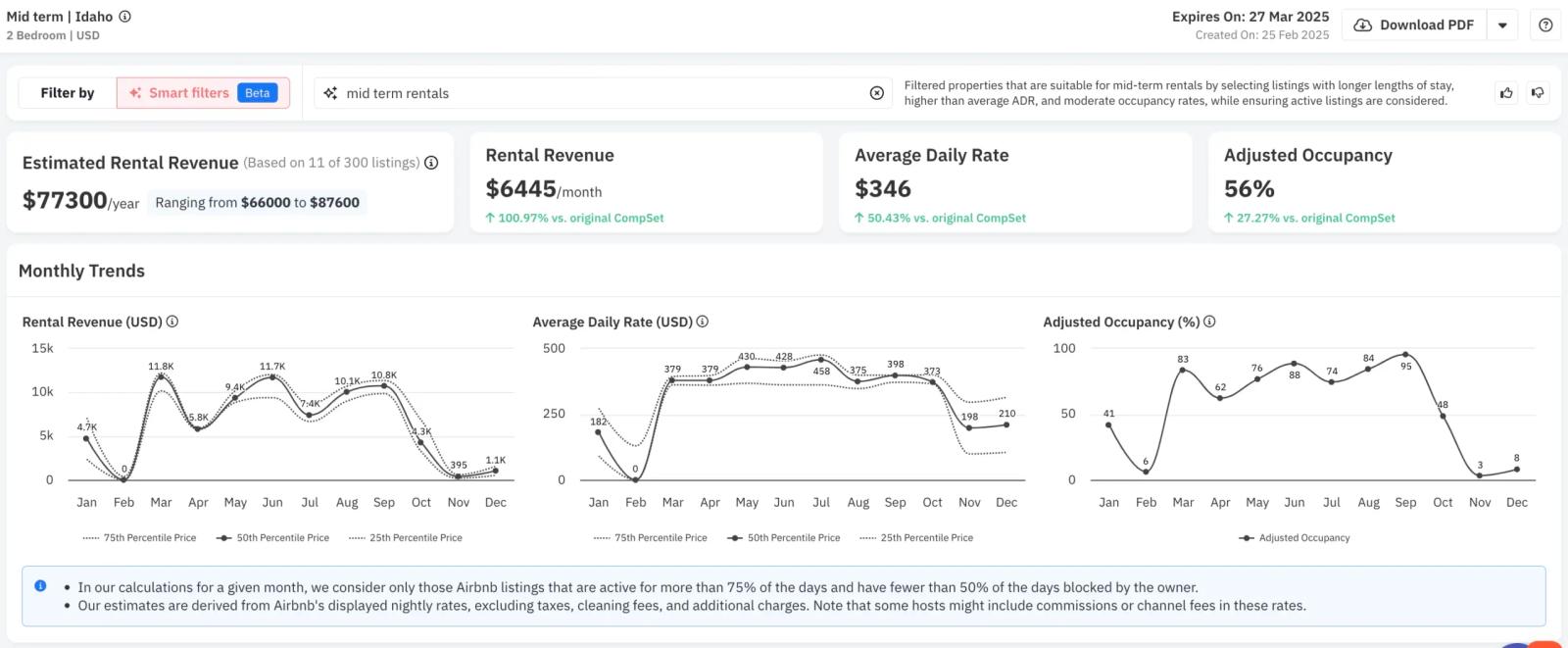Click the 11.8K March point on Rental Revenue chart
Screen dimensions: 1568x648
tap(161, 377)
